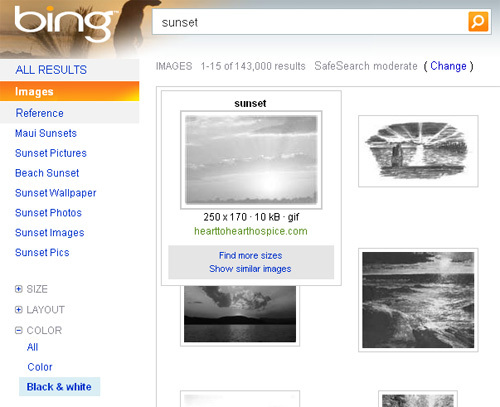
Task: Visit hearttohearthospice.com source link
Action: click(251, 231)
